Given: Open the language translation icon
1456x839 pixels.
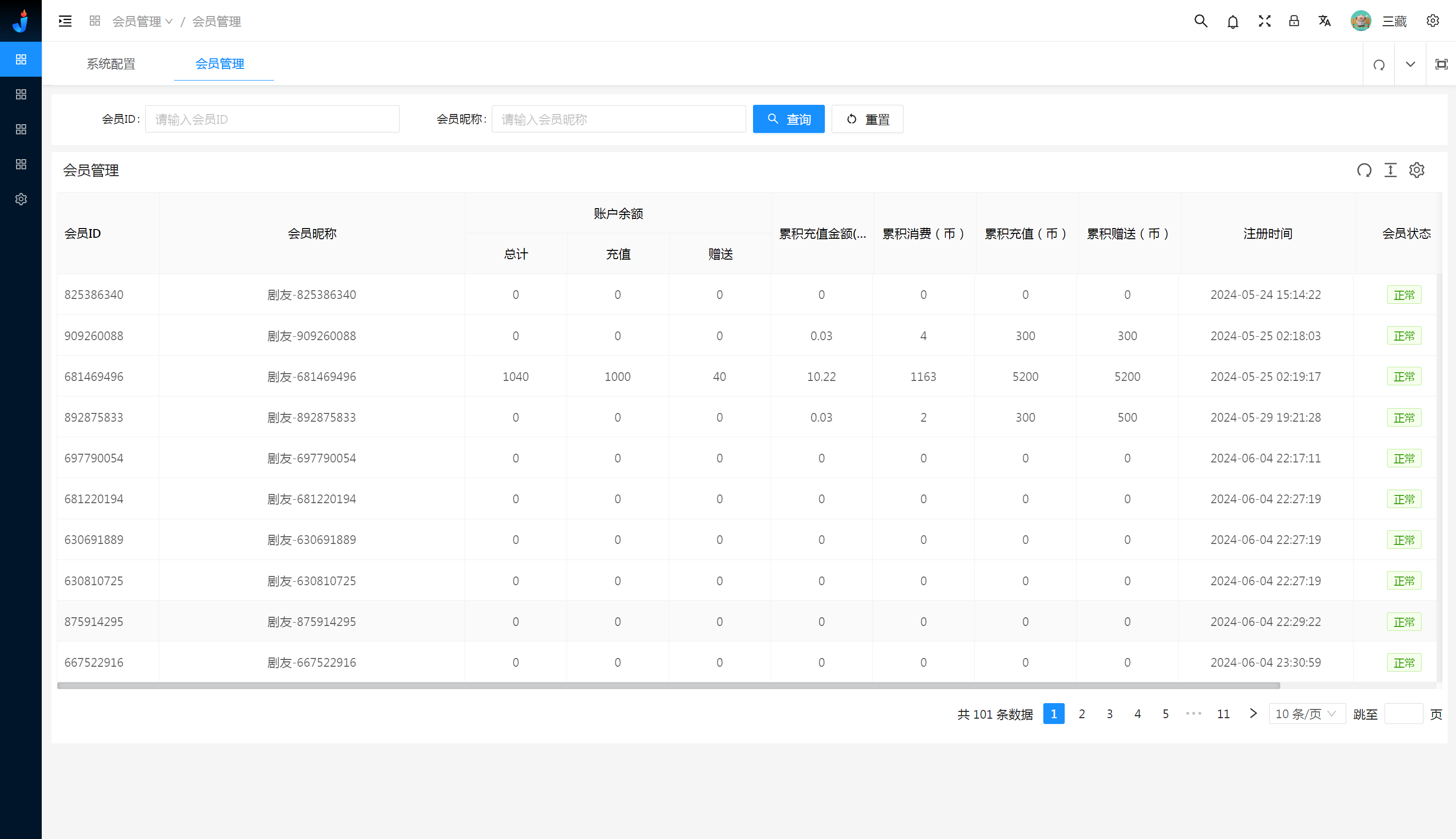Looking at the screenshot, I should [1324, 21].
